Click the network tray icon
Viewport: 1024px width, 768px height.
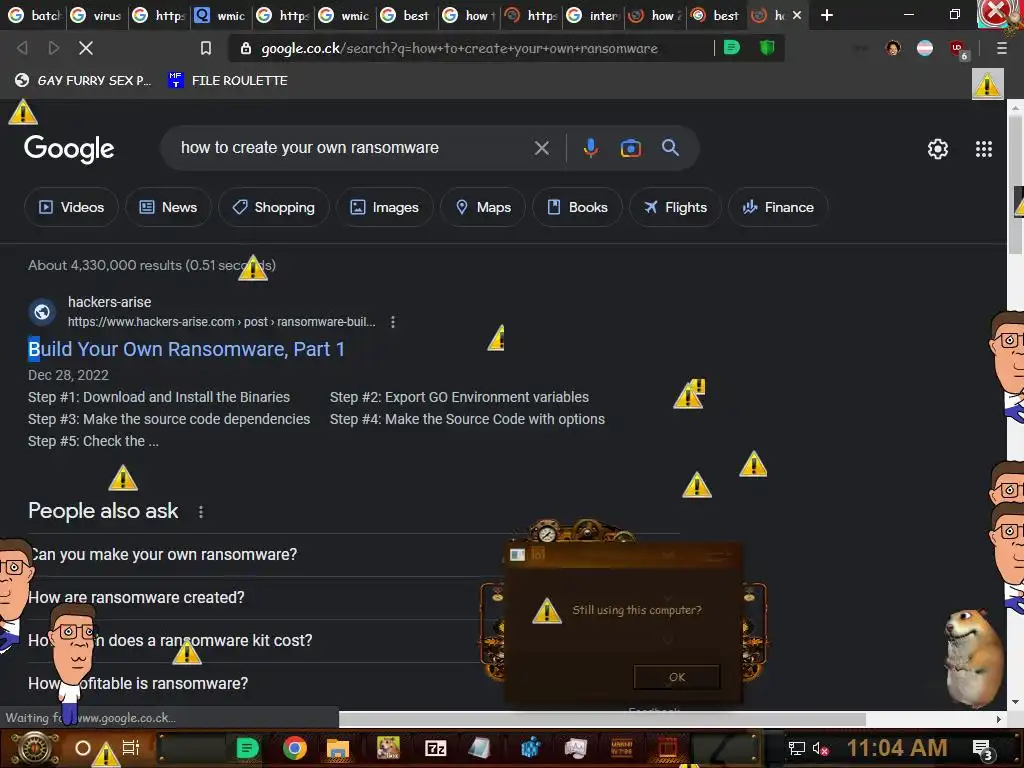[x=796, y=748]
